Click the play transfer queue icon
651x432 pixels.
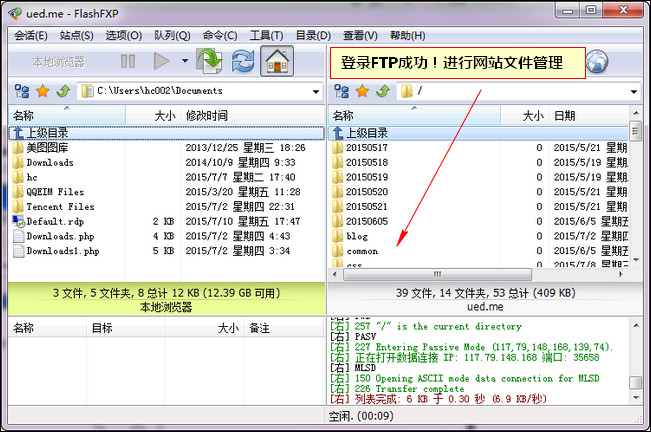[161, 61]
